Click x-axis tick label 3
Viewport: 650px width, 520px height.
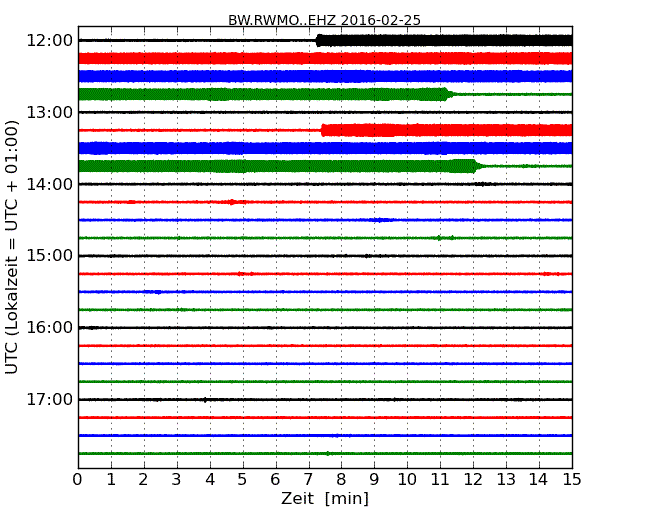click(177, 480)
